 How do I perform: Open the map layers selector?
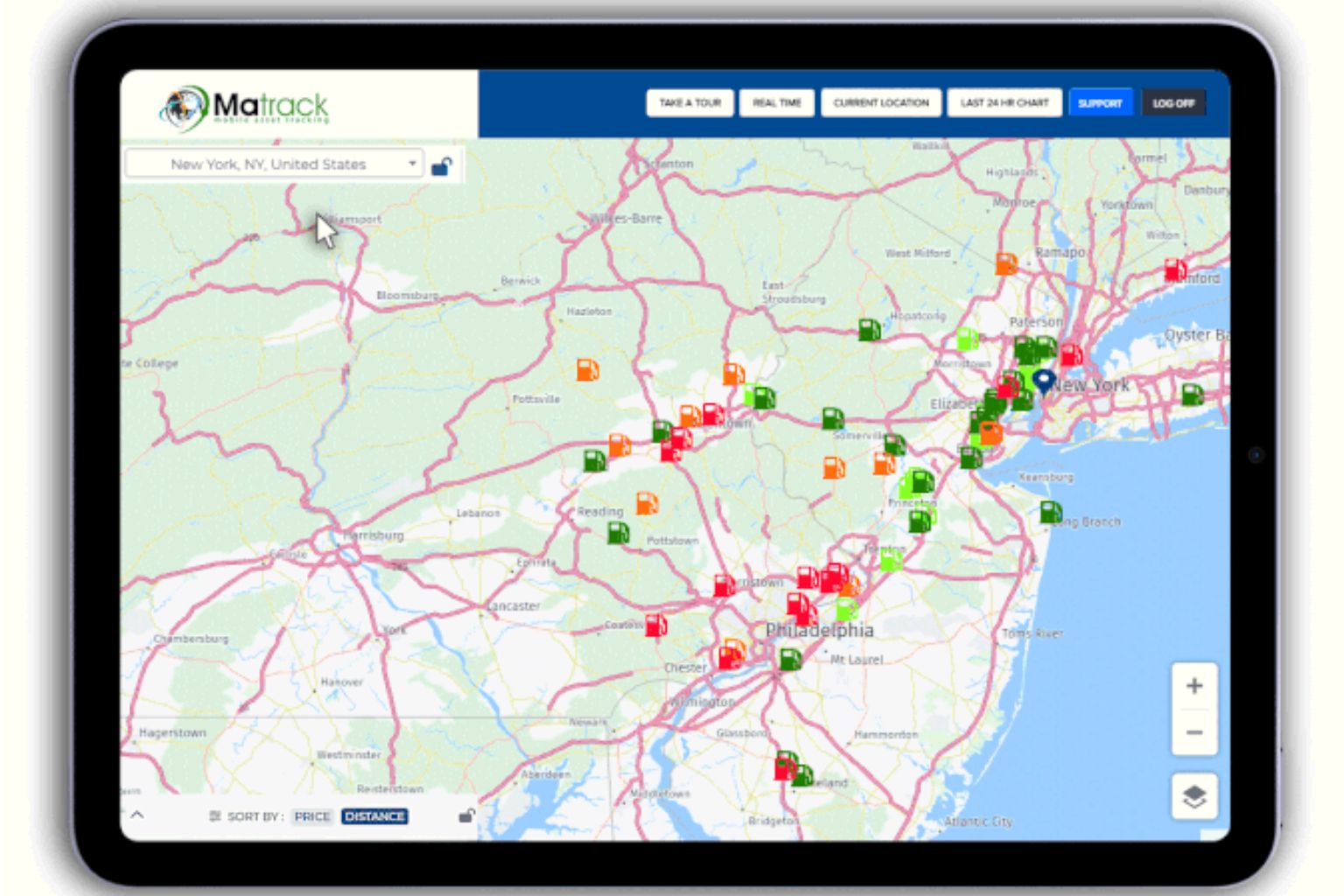[x=1193, y=796]
